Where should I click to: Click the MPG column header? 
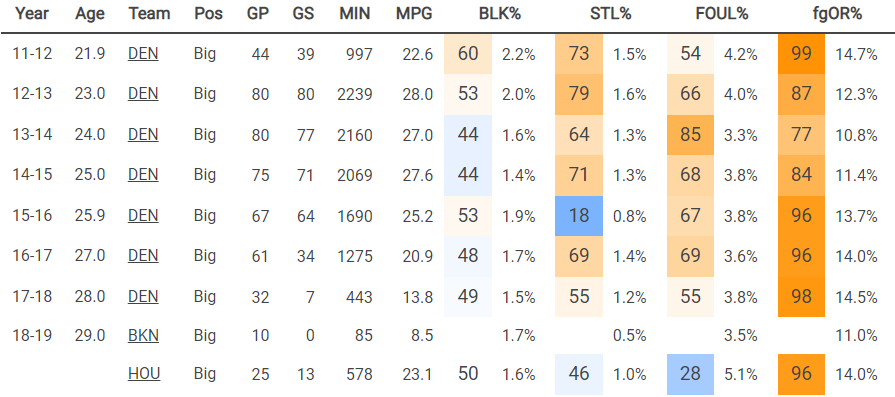(x=414, y=14)
